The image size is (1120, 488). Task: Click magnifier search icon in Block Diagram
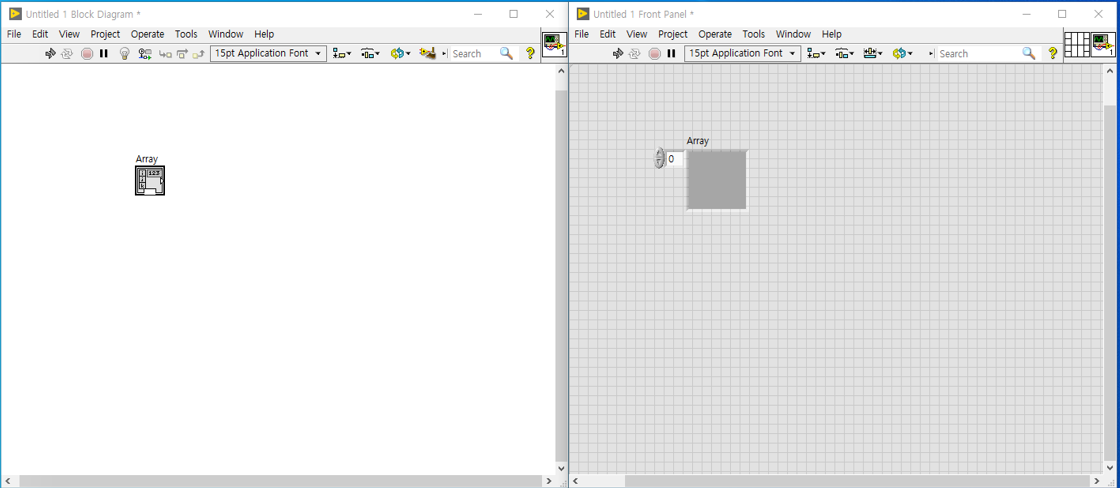tap(506, 54)
